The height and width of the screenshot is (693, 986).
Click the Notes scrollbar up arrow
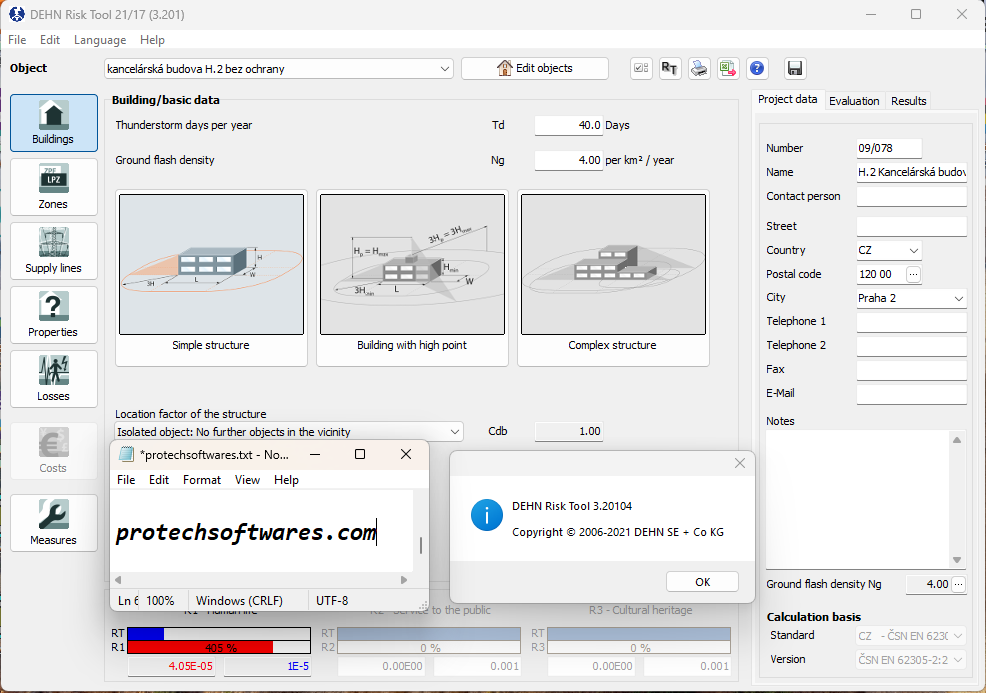coord(957,440)
